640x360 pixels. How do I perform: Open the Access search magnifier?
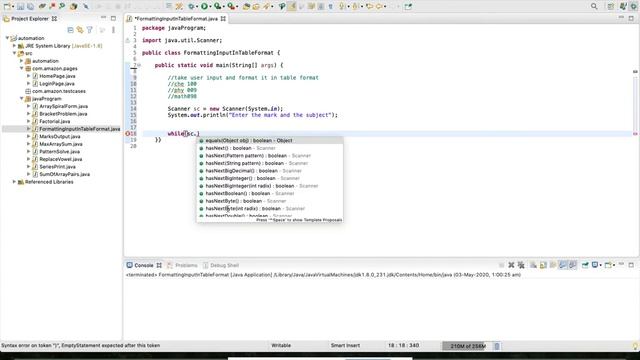pos(594,6)
